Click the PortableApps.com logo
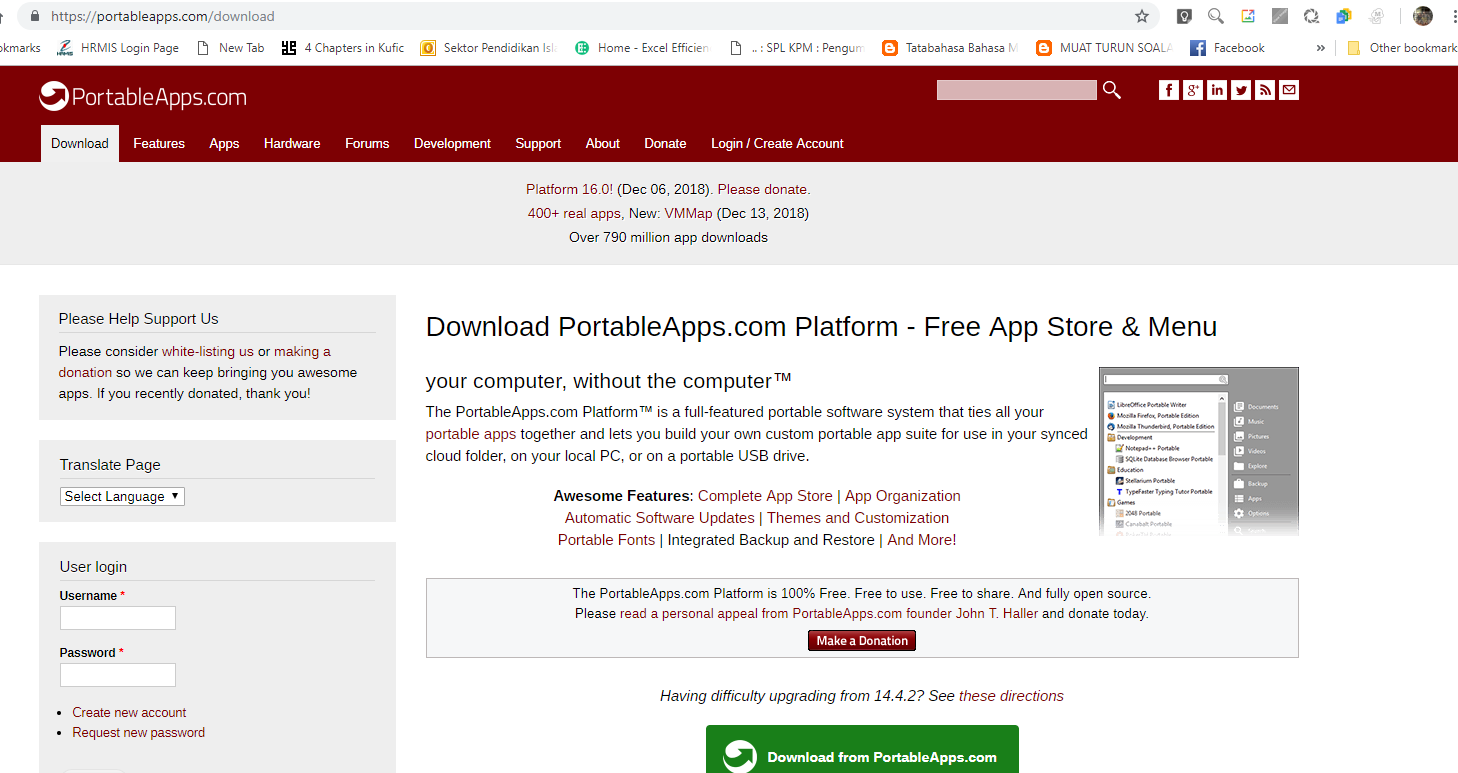Screen dimensions: 1458x773 (x=143, y=96)
